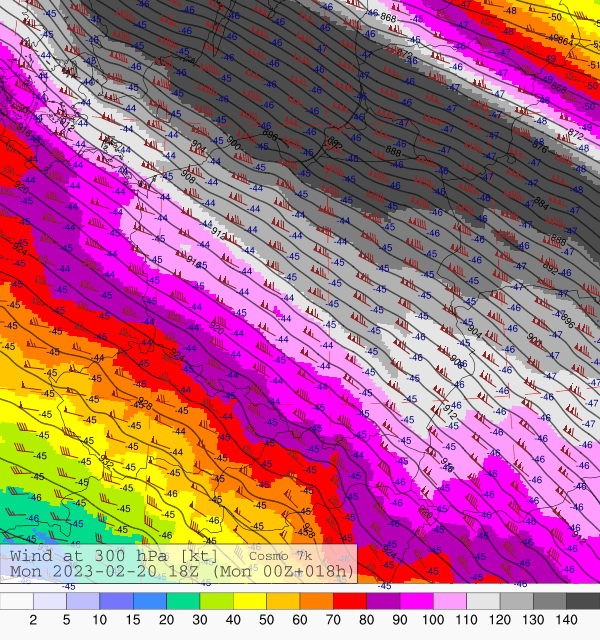This screenshot has width=600, height=640.
Task: Click the legend value 70
Action: [333, 620]
